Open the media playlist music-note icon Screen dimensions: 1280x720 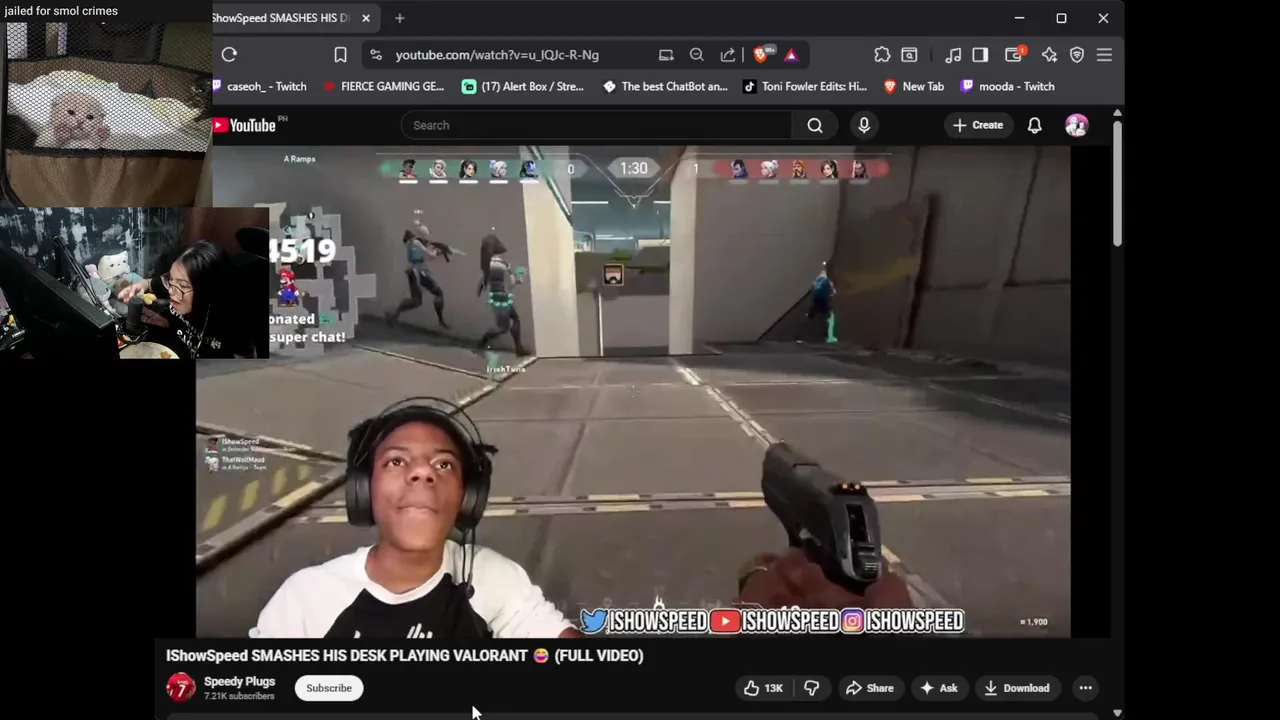point(953,55)
